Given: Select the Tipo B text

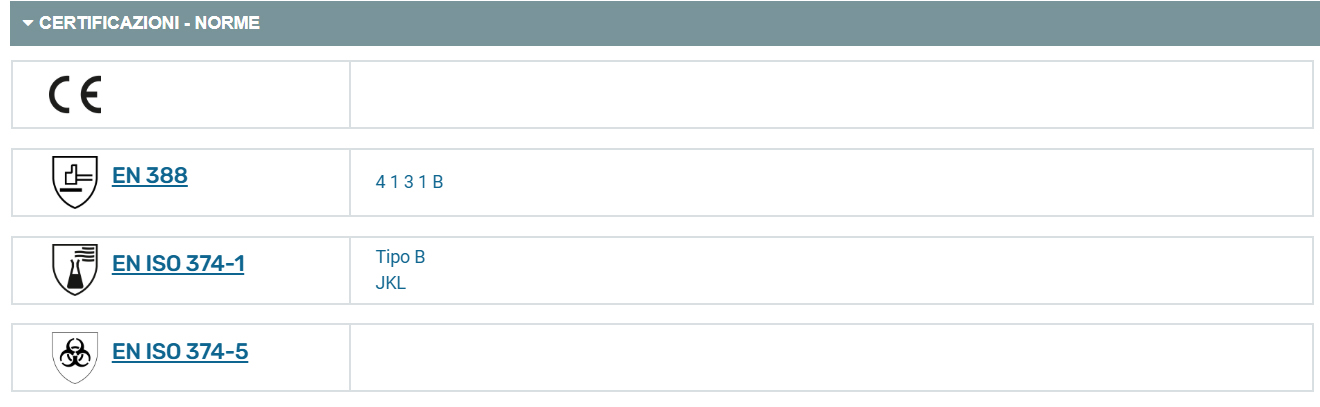Looking at the screenshot, I should click(400, 257).
